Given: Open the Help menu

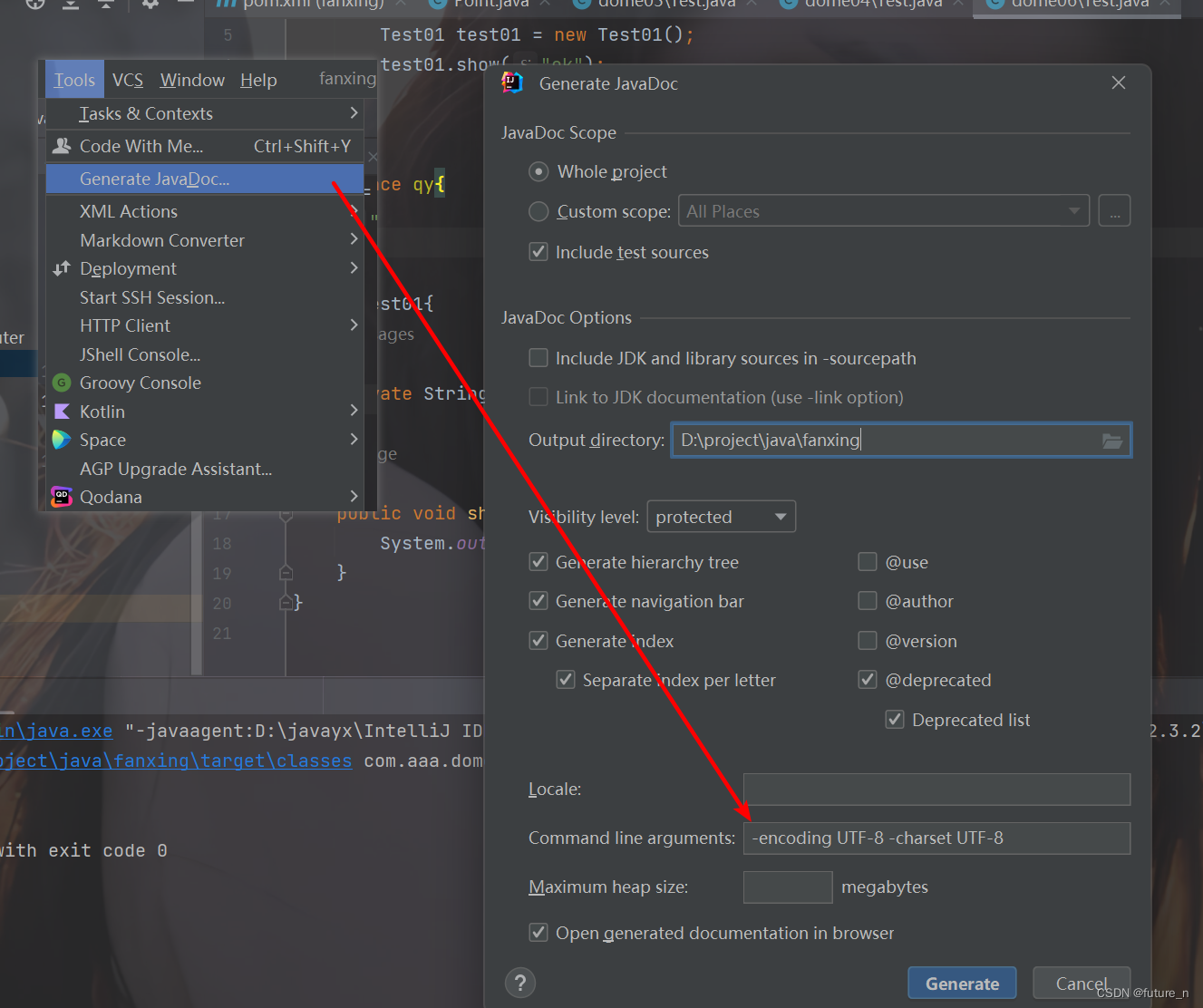Looking at the screenshot, I should pos(258,80).
